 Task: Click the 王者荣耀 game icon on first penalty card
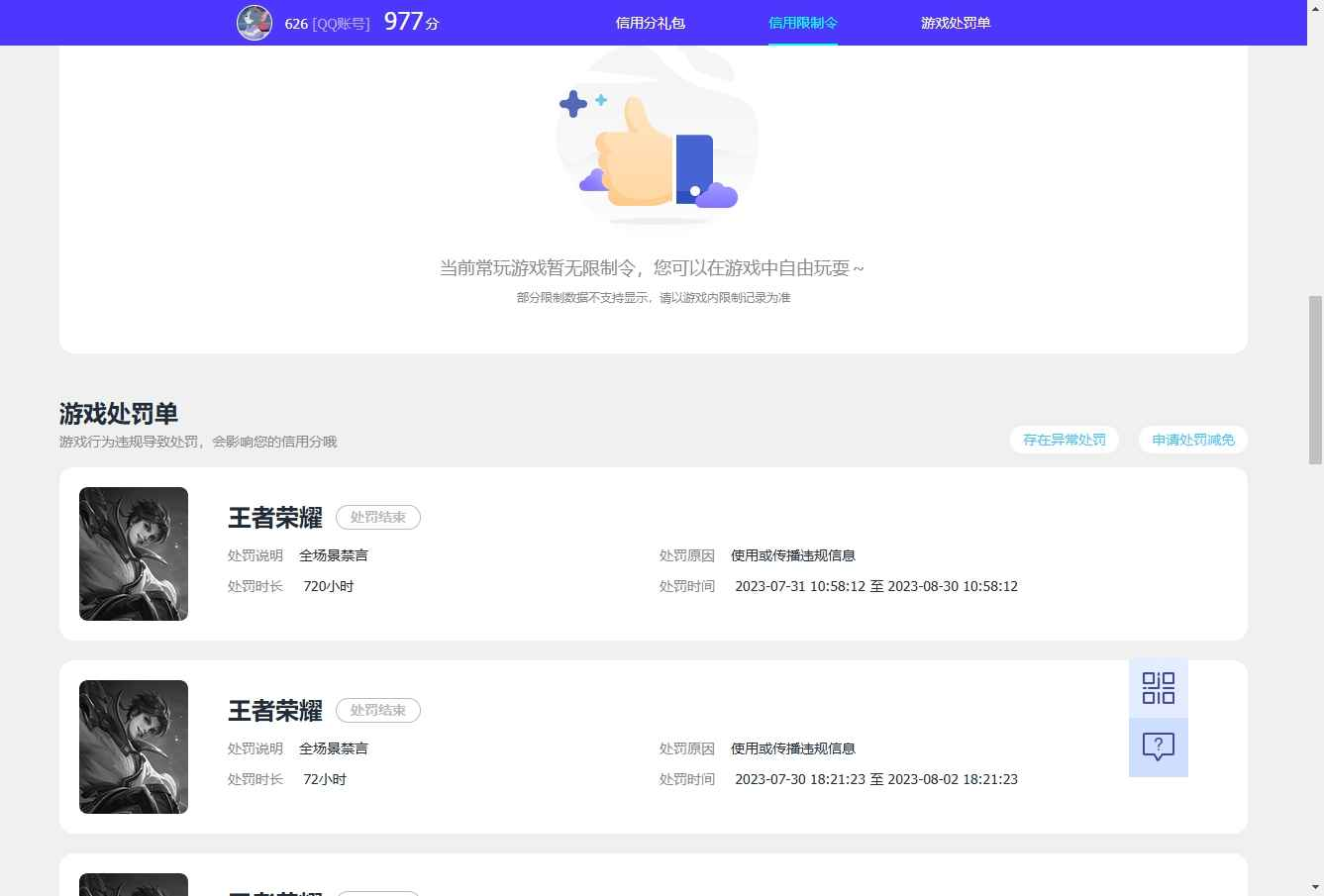(x=133, y=553)
